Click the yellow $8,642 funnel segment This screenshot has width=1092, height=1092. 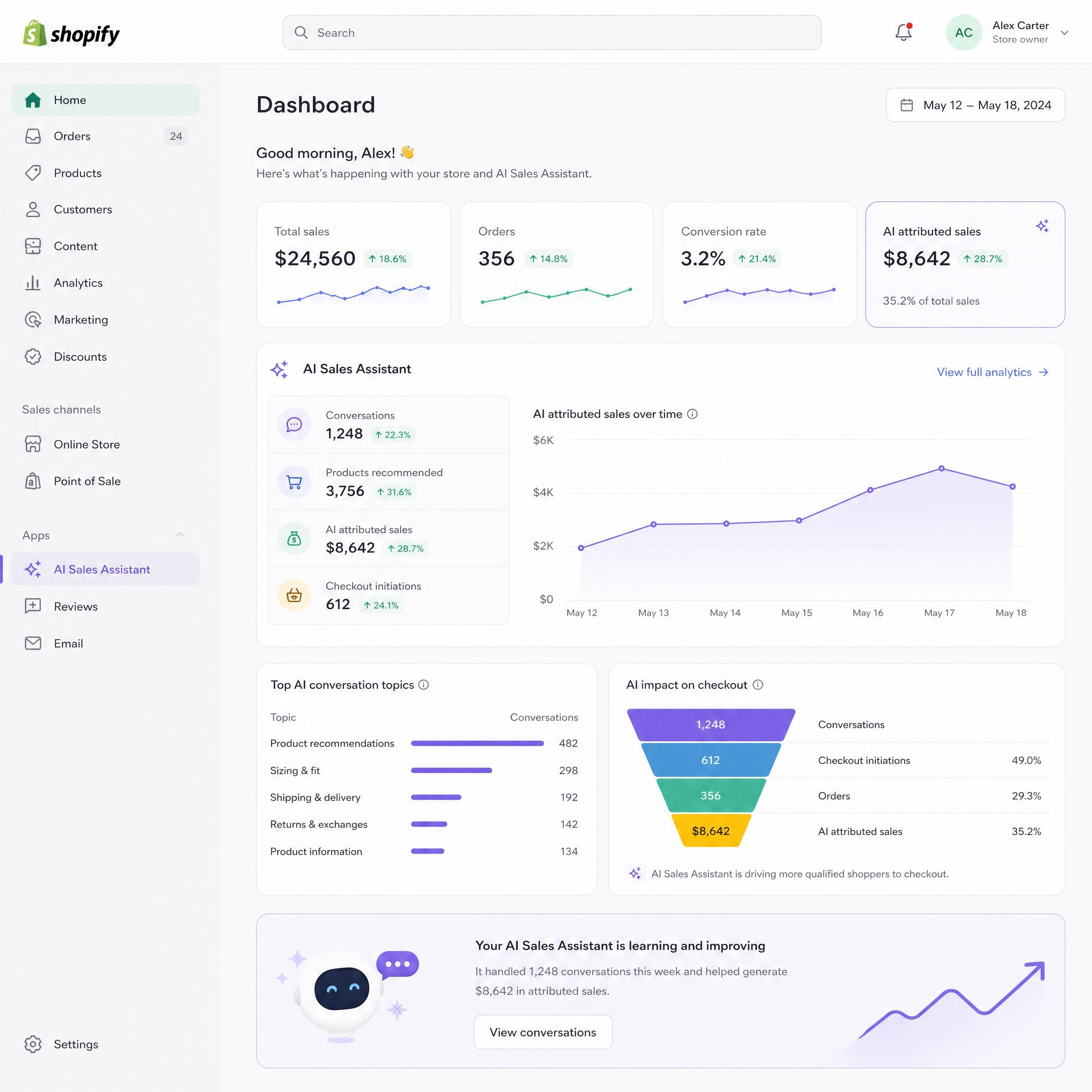[x=711, y=831]
